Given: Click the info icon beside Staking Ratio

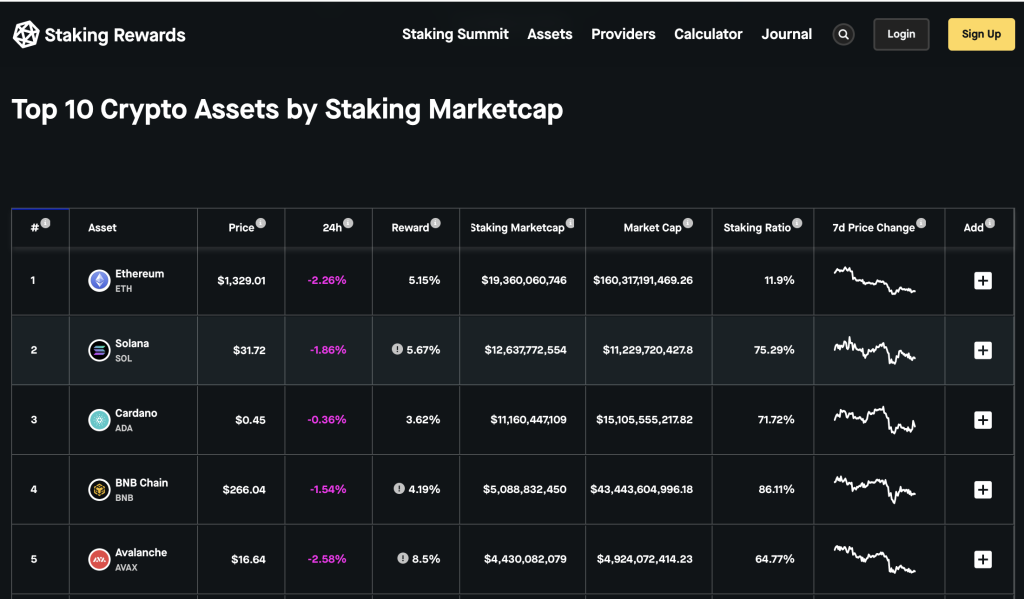Looking at the screenshot, I should tap(797, 223).
